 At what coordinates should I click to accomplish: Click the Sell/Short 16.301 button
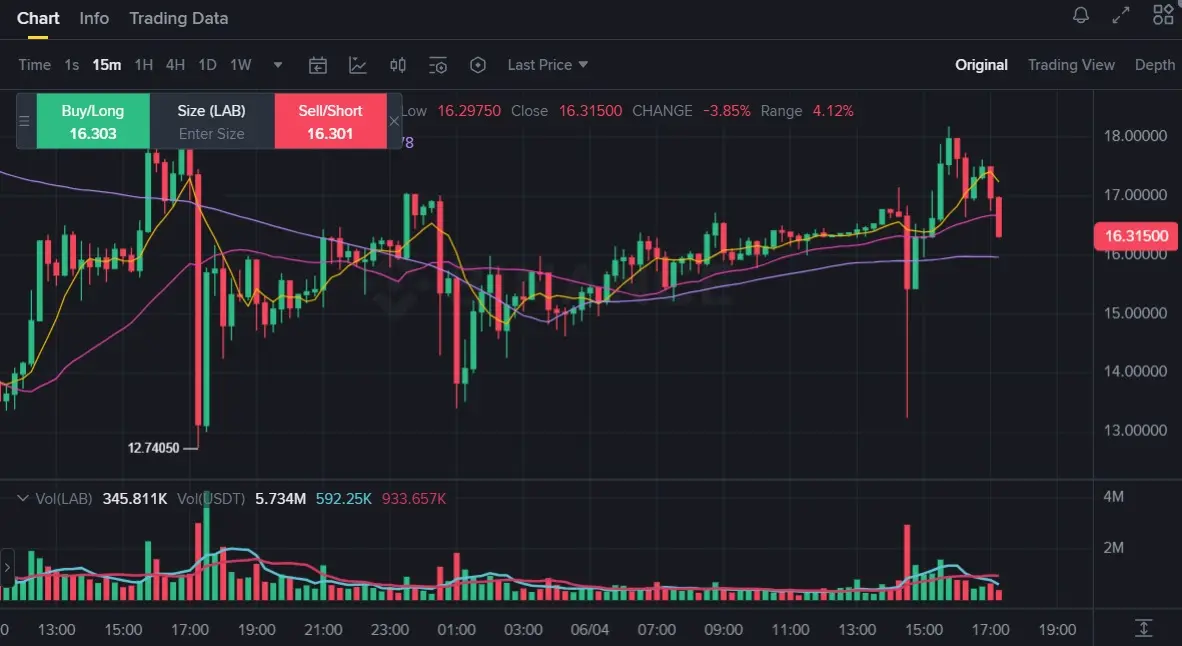[x=330, y=121]
